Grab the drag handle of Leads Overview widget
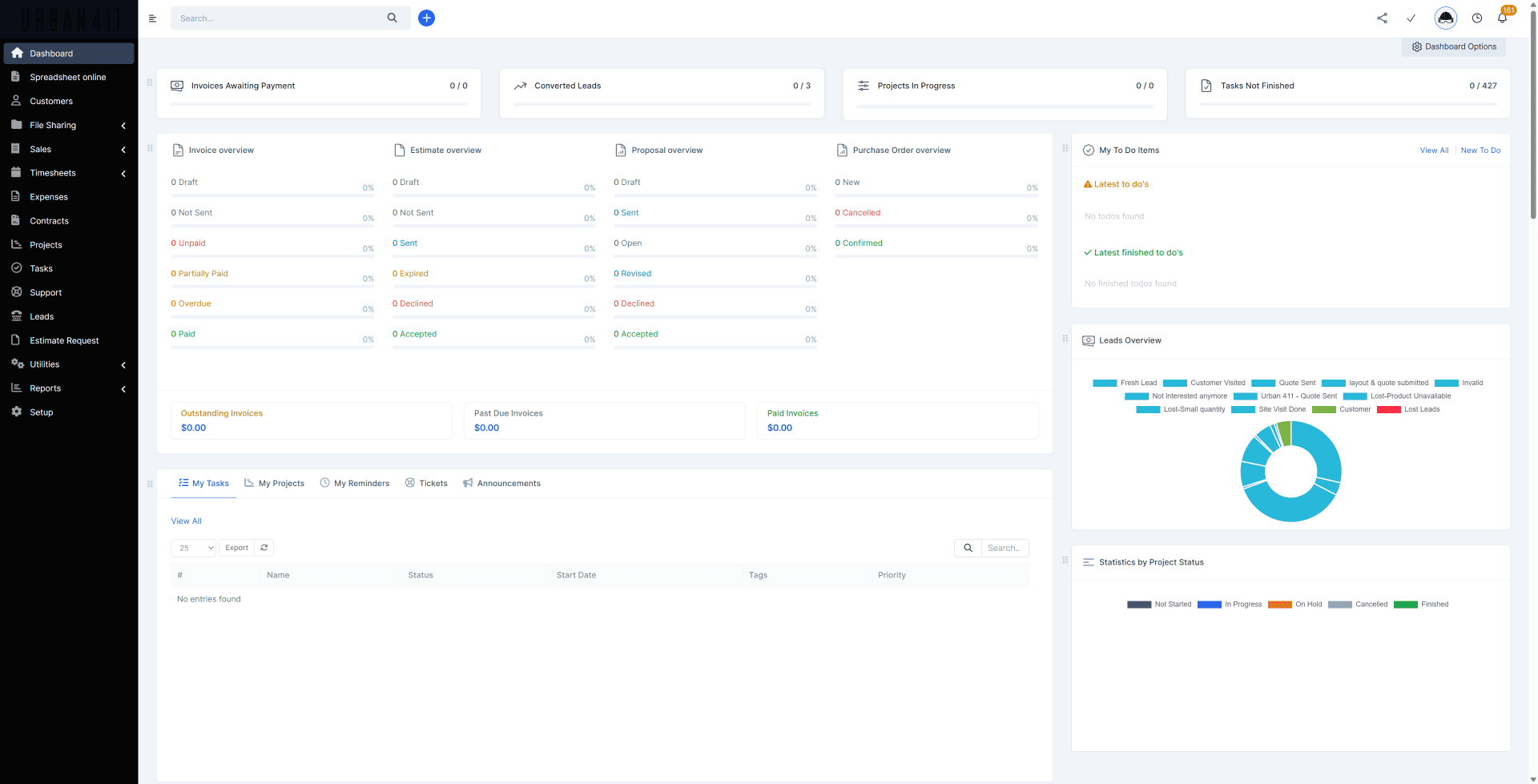This screenshot has width=1538, height=784. tap(1065, 338)
